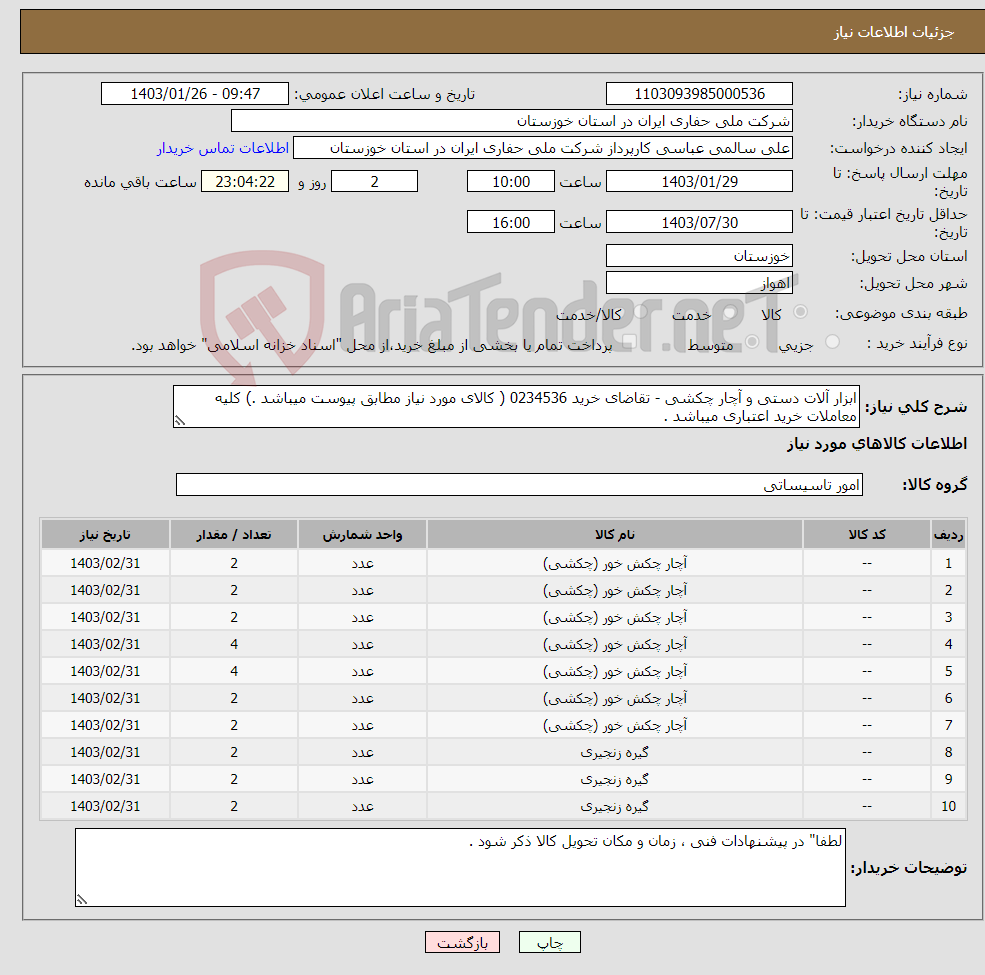Click the request creator name field

point(543,148)
